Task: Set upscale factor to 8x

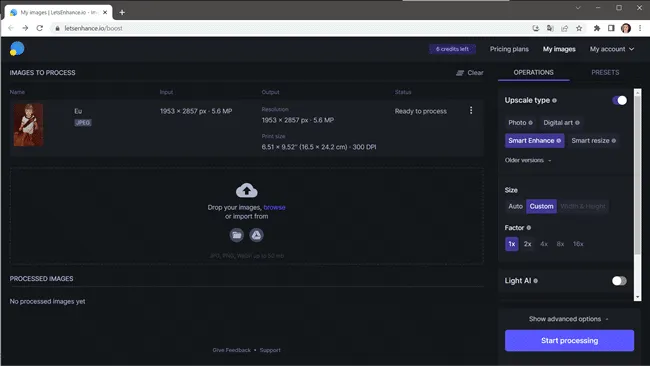Action: coord(560,244)
